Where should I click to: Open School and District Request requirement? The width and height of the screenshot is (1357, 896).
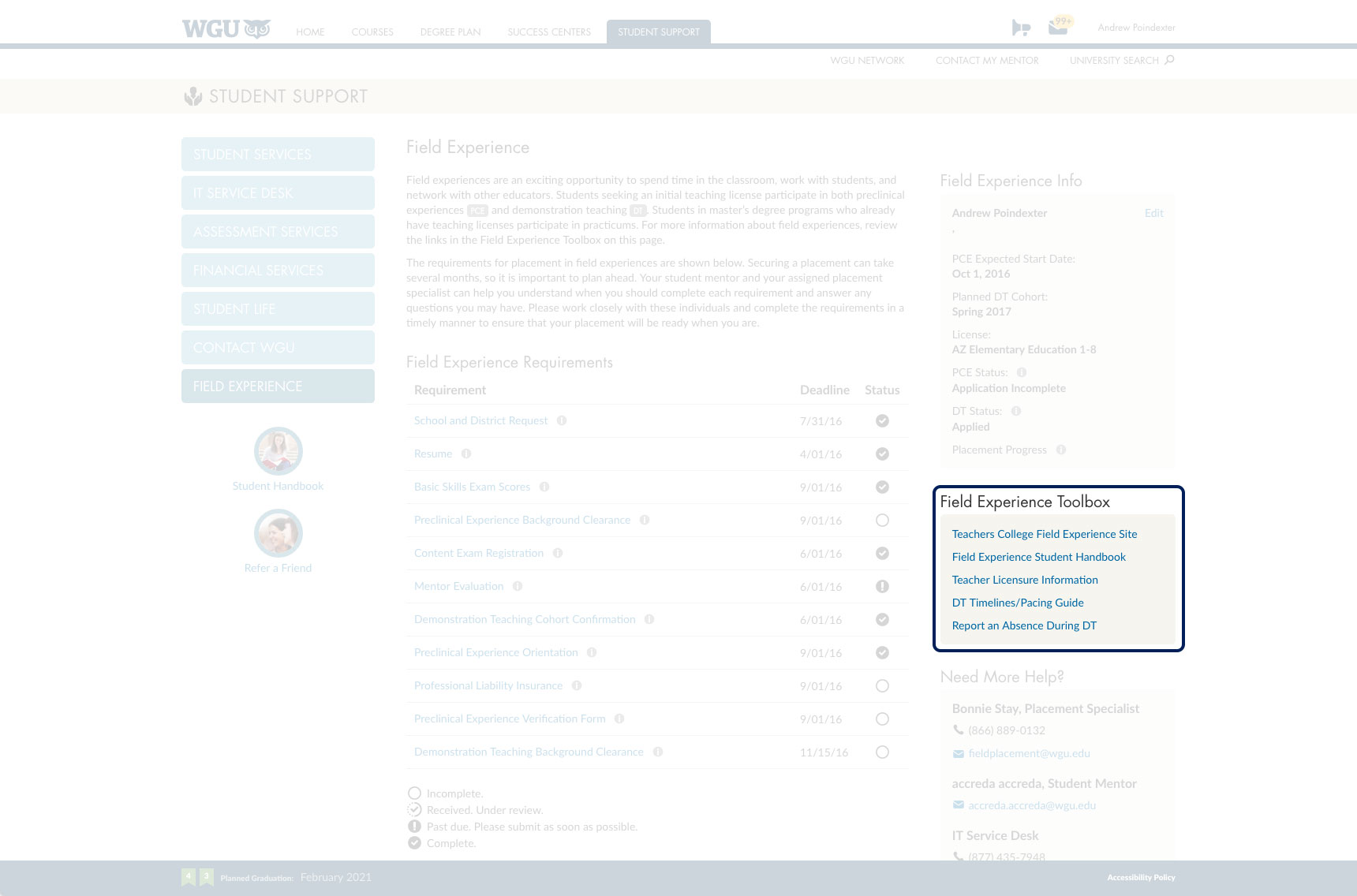pyautogui.click(x=480, y=420)
